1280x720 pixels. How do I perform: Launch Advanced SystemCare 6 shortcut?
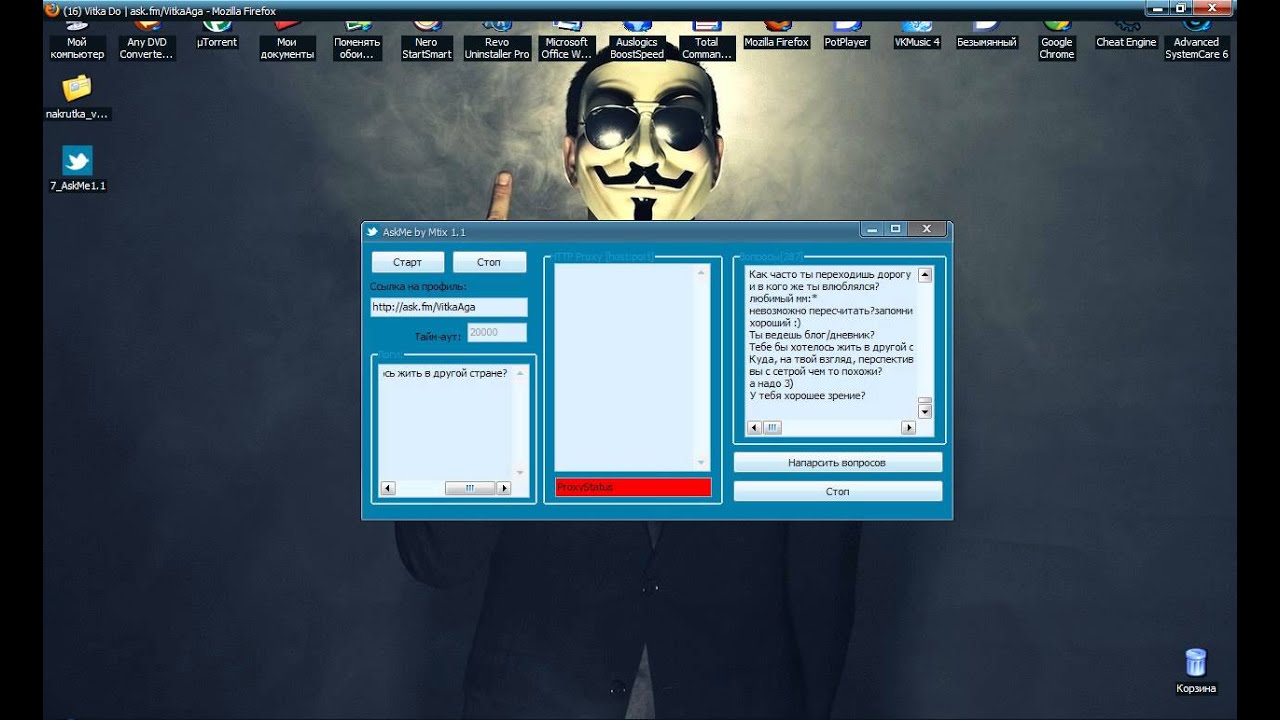(x=1197, y=40)
